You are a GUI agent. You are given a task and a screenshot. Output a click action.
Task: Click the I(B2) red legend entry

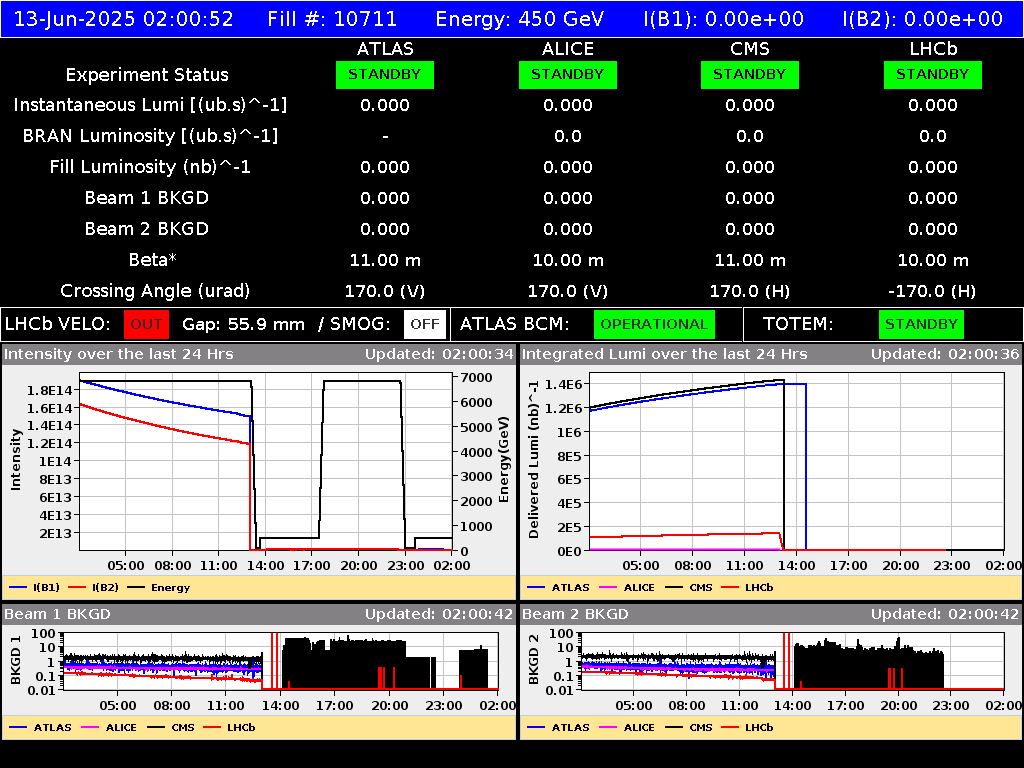point(94,588)
